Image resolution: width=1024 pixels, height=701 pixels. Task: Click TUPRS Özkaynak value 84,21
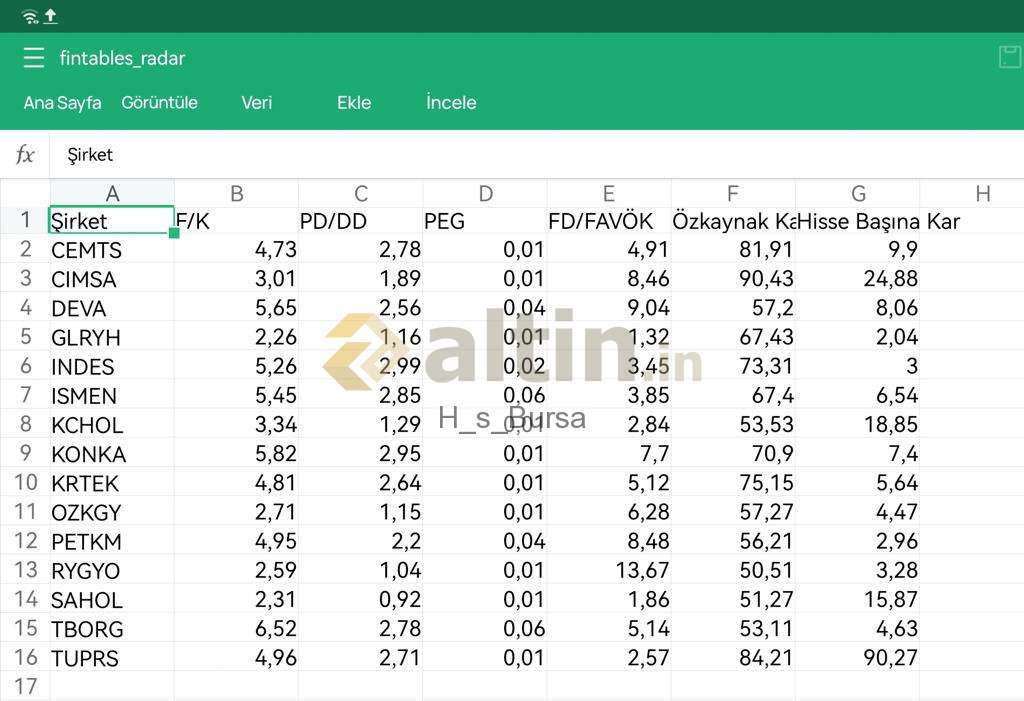pyautogui.click(x=733, y=657)
